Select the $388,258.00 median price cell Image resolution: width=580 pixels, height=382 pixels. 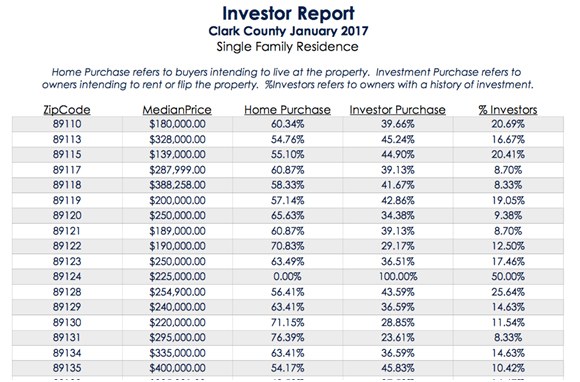[x=177, y=185]
